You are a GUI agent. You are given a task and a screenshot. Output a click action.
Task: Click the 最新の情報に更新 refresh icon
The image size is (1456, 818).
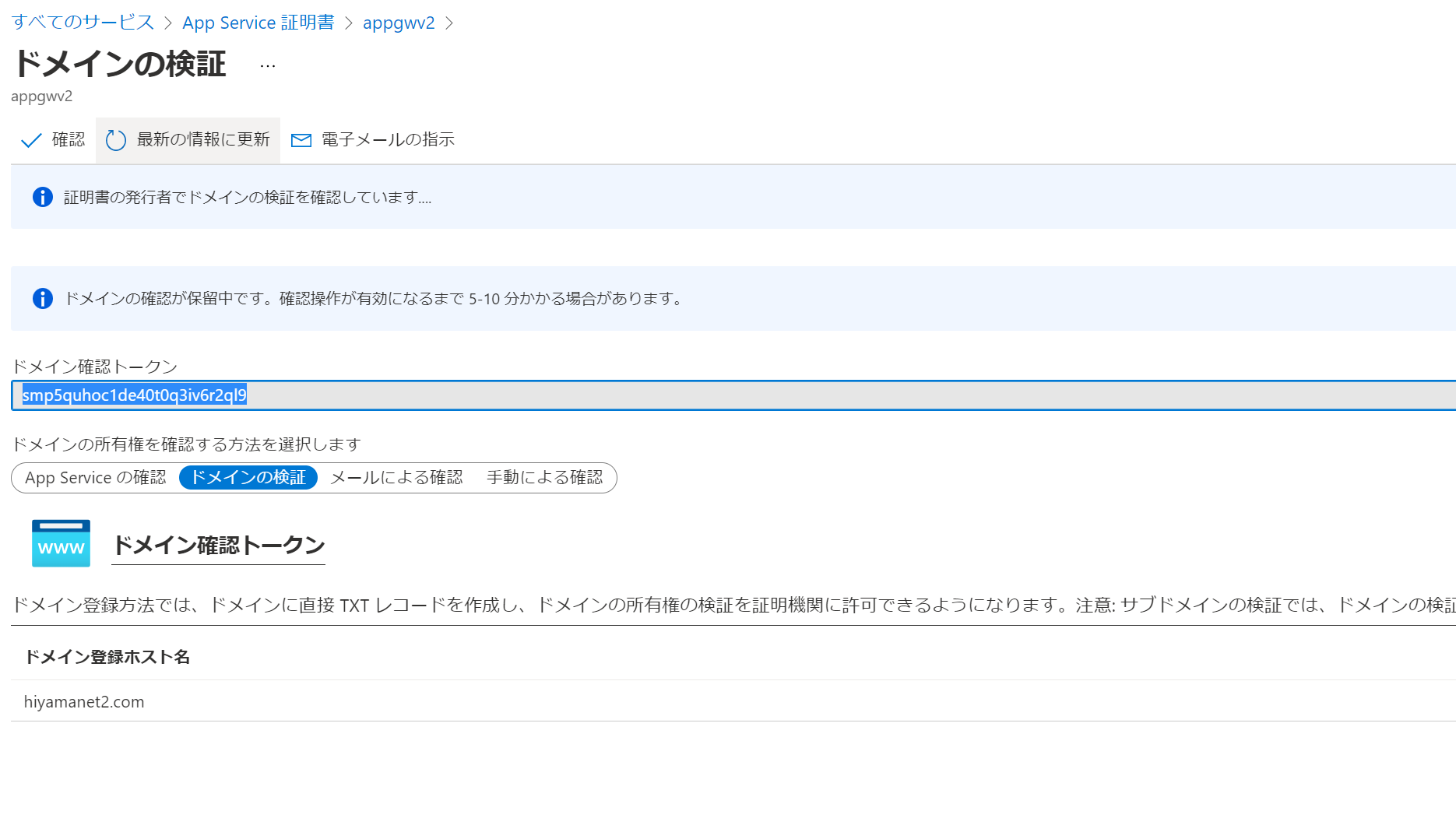point(116,140)
